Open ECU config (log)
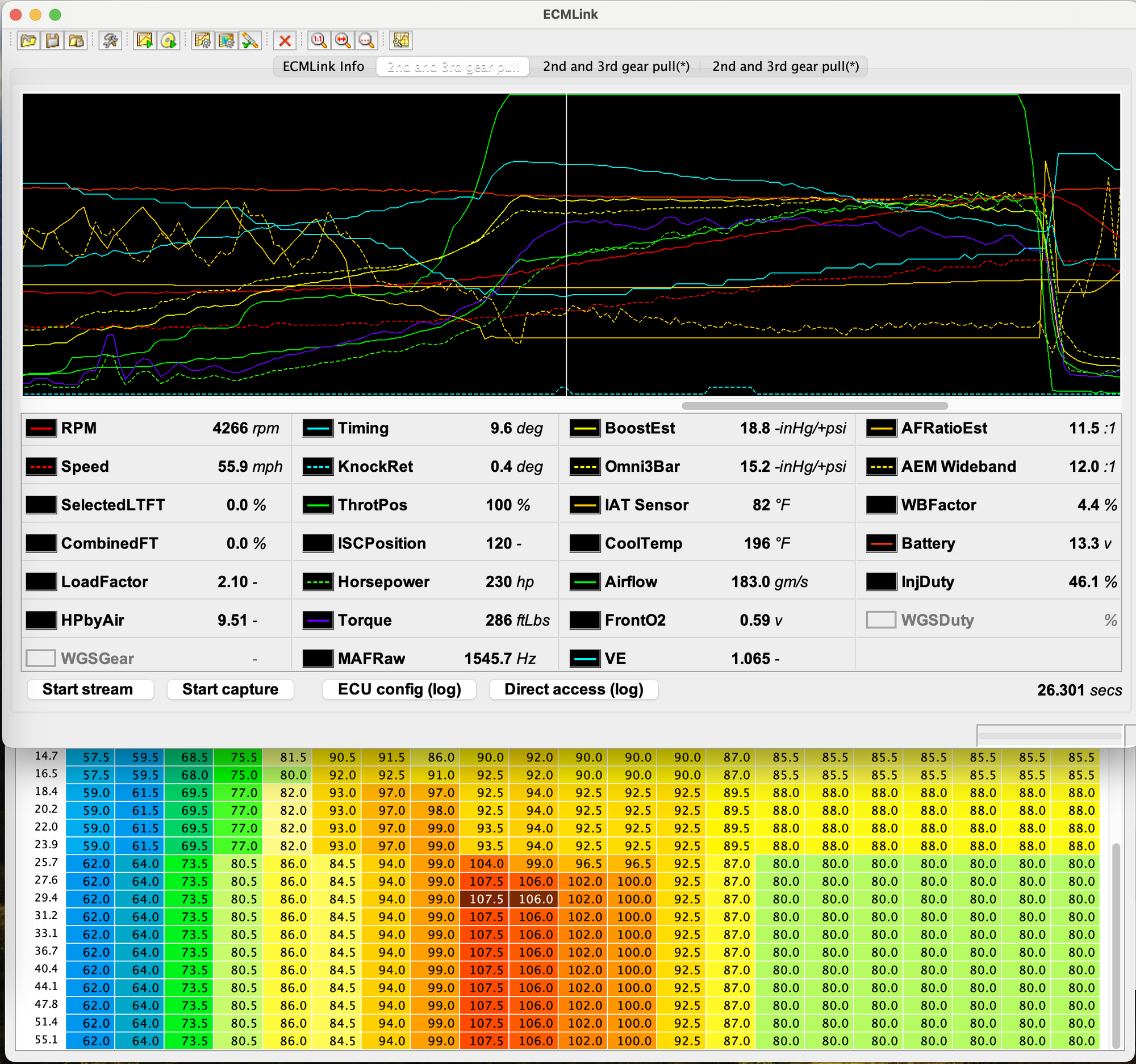Screen dimensions: 1136x1064 coord(399,689)
